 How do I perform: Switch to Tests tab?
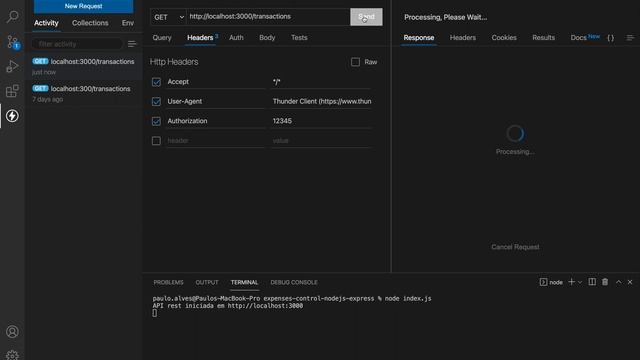point(299,38)
